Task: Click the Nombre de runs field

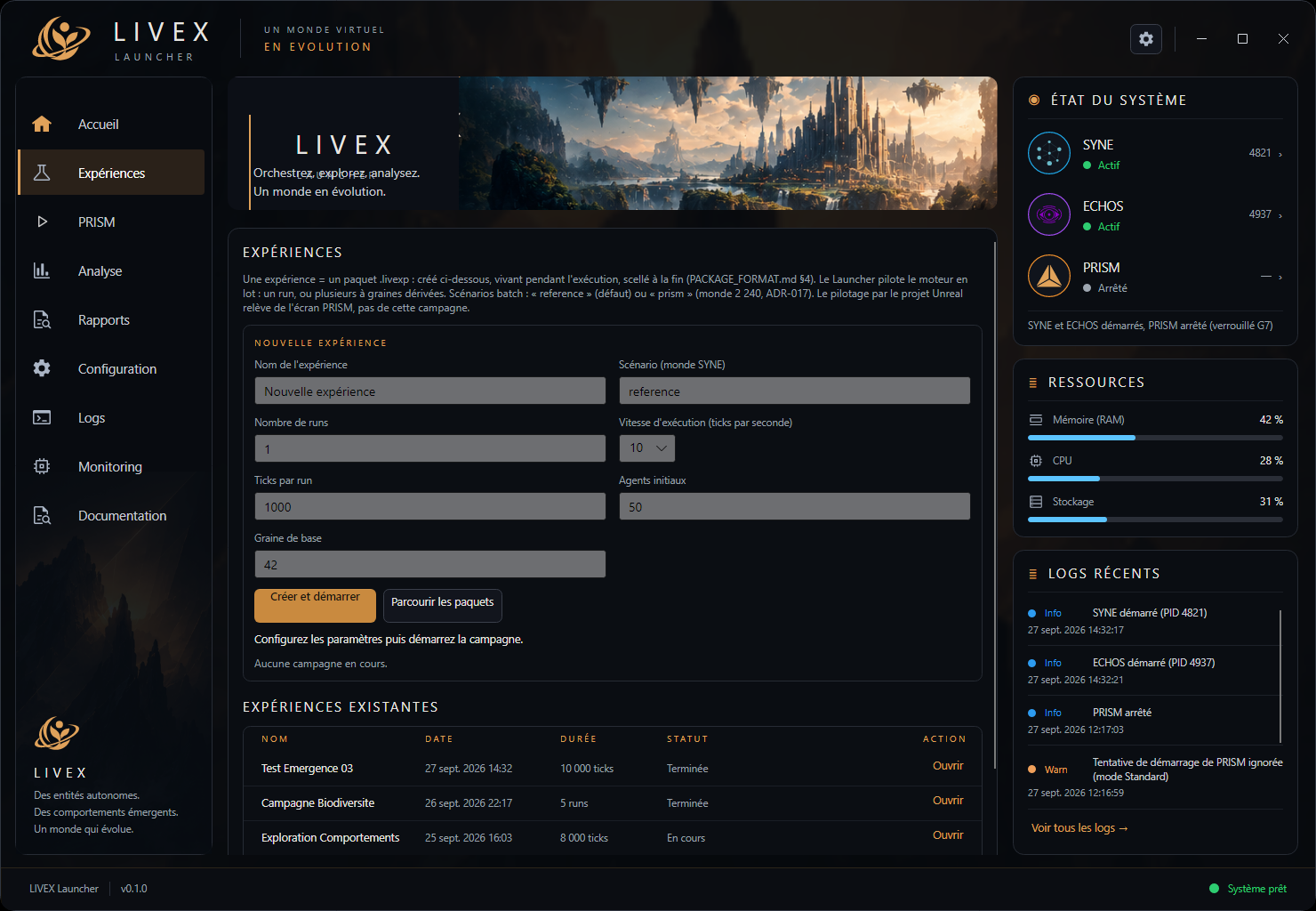Action: coord(430,448)
